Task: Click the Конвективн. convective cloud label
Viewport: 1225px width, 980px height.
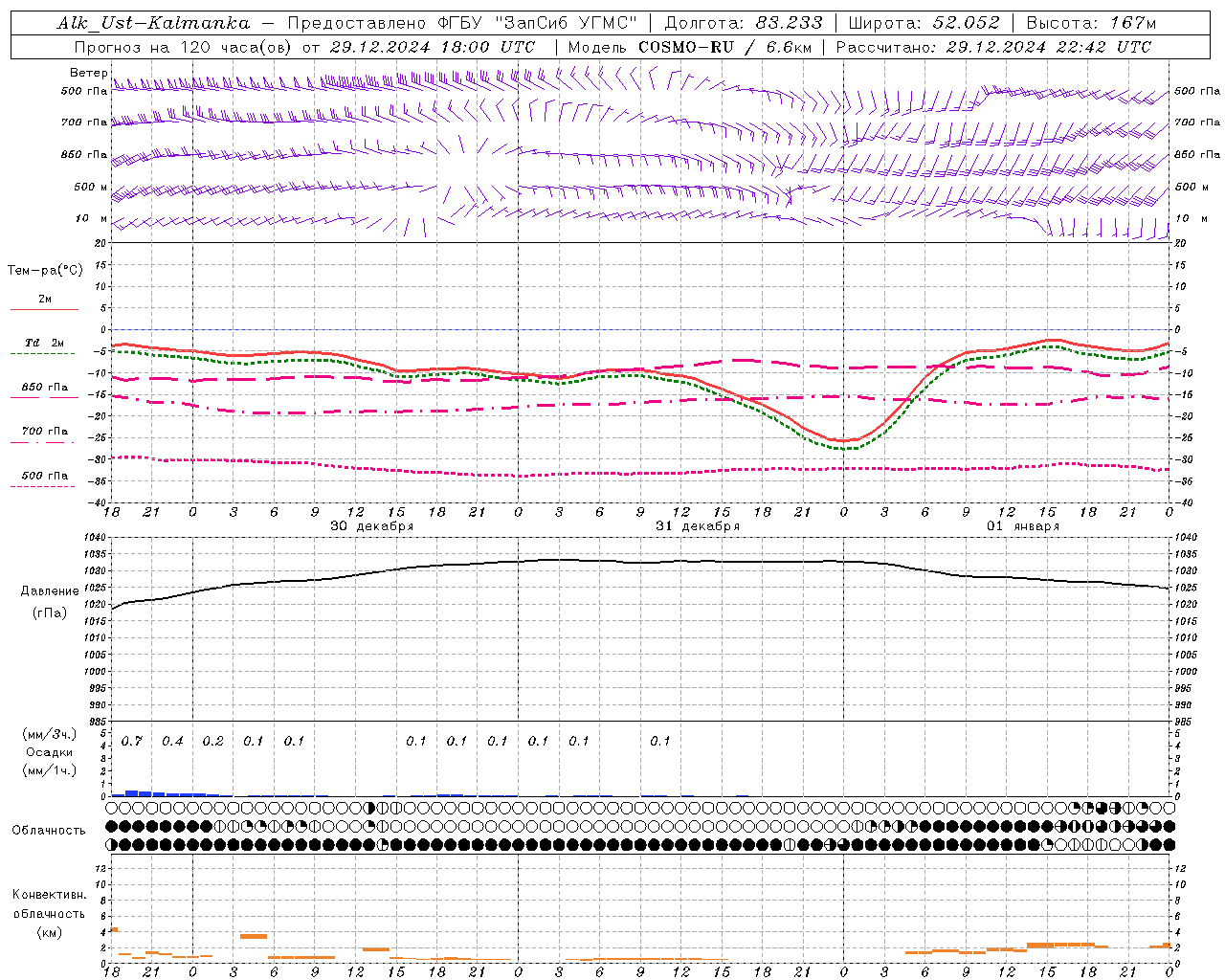Action: pos(50,895)
